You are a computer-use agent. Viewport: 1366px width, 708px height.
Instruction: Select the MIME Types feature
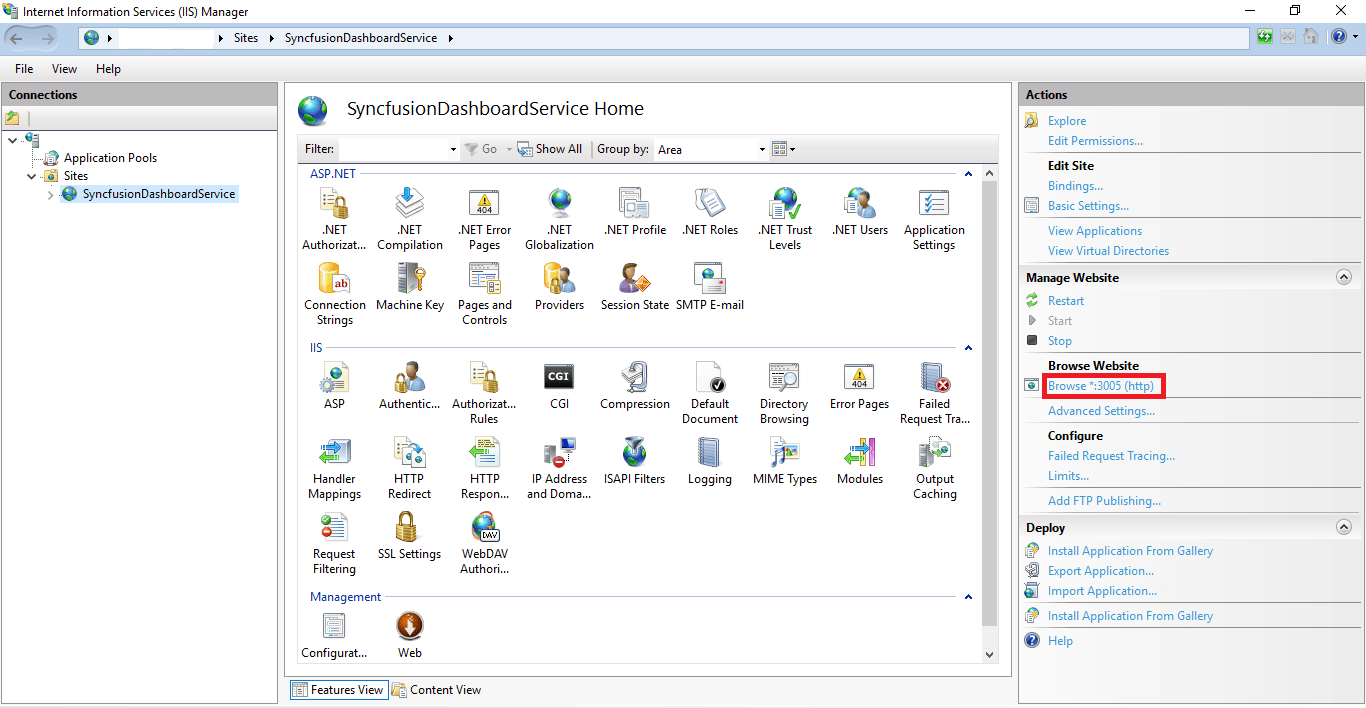(x=784, y=460)
